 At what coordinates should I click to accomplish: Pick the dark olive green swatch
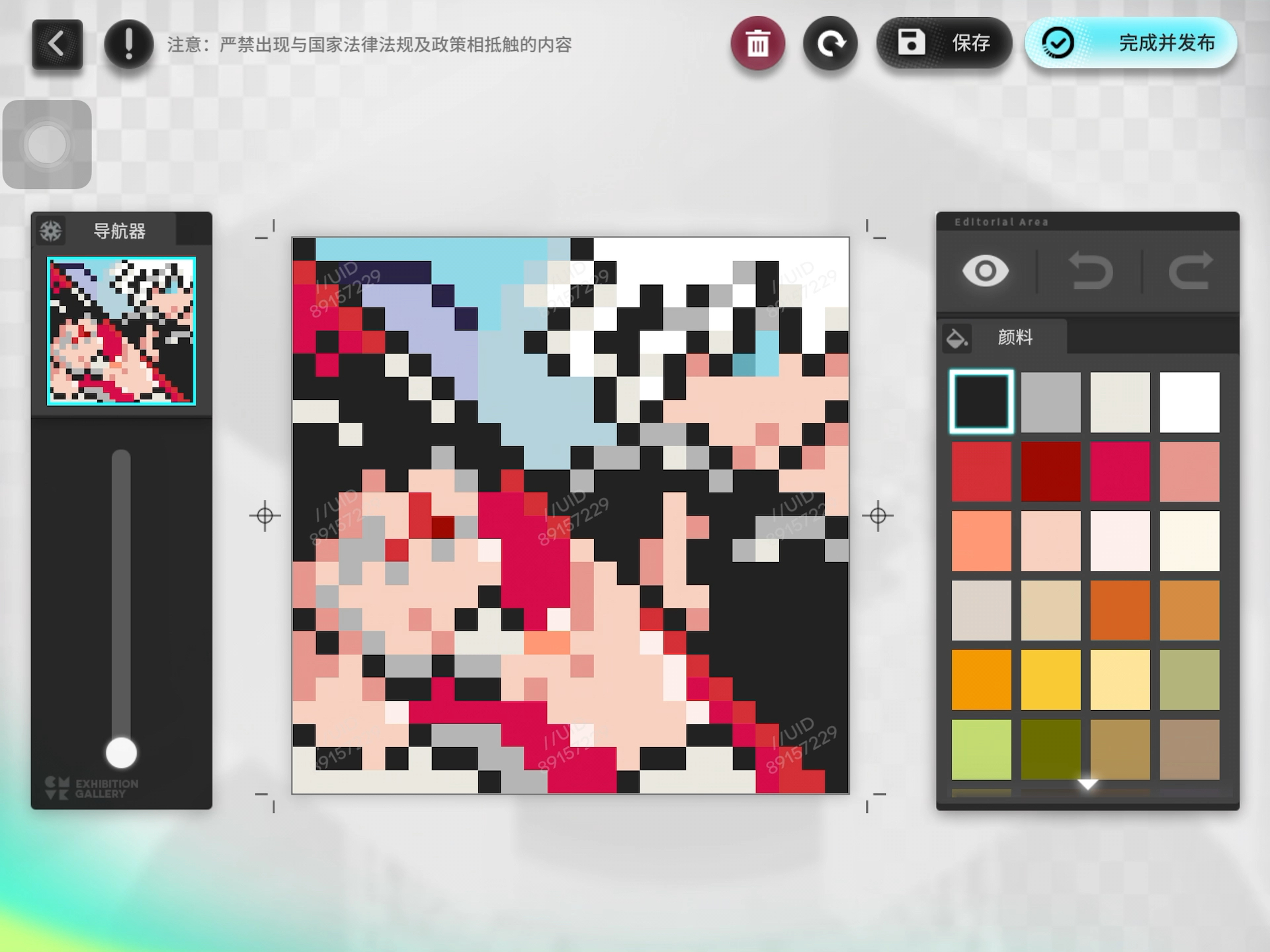pyautogui.click(x=1051, y=749)
